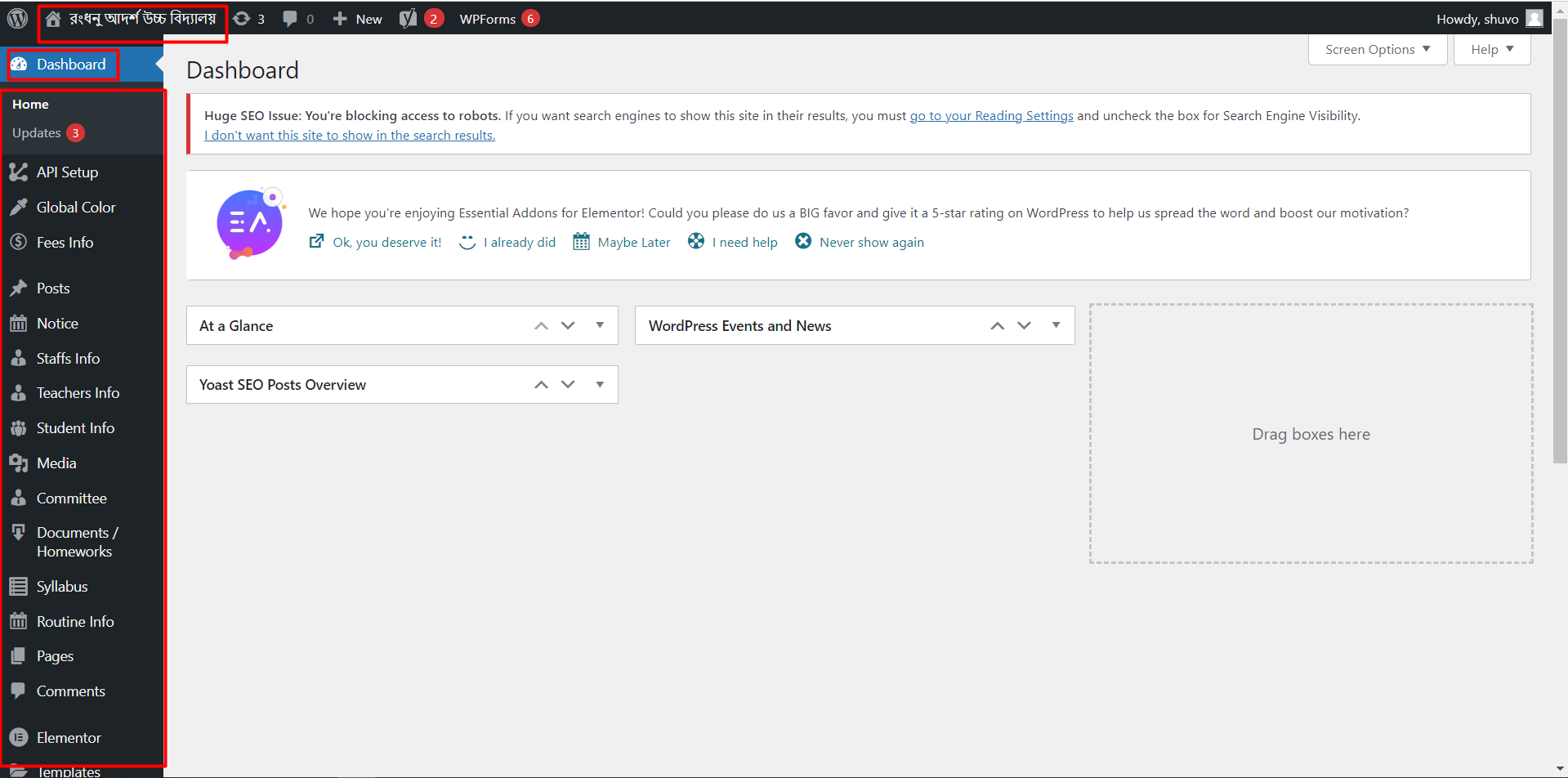Click the Elementor logo icon in sidebar

18,737
